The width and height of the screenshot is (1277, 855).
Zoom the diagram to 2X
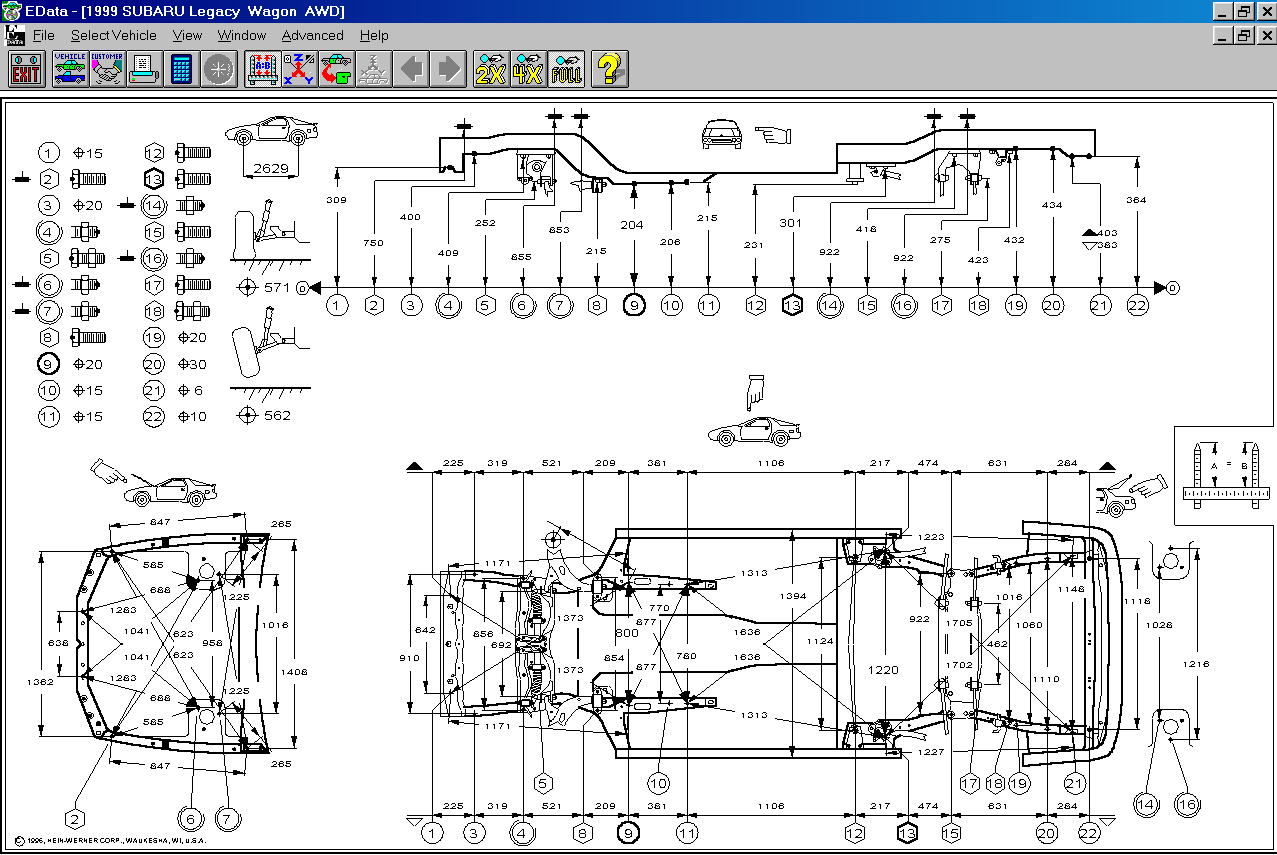pos(491,69)
